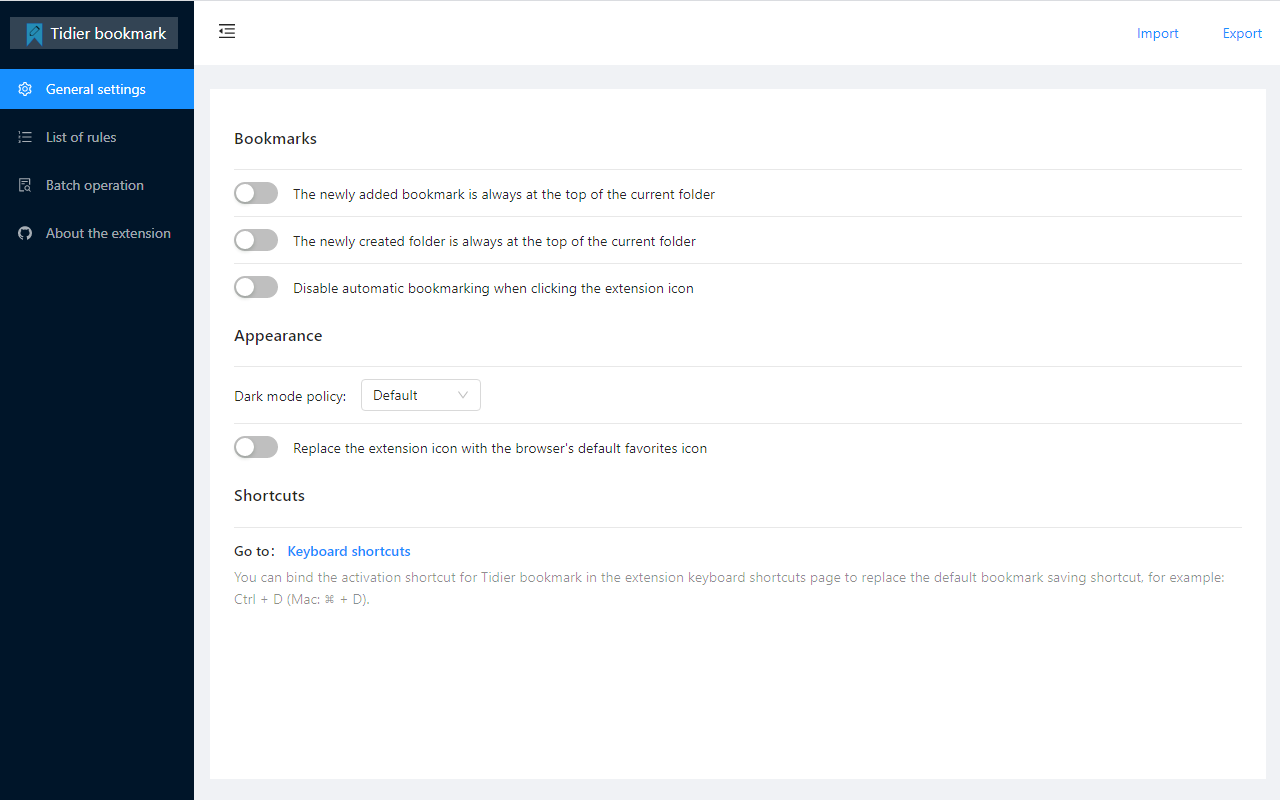
Task: Click 'The newly added bookmark is always' label
Action: 504,194
